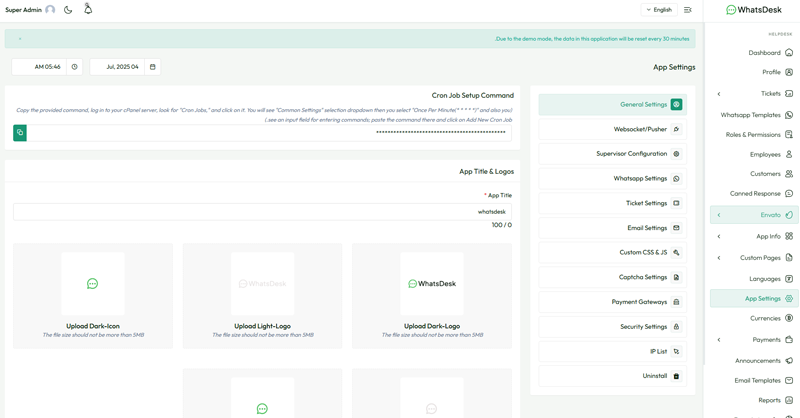The height and width of the screenshot is (418, 800).
Task: Expand the Tickets sidebar submenu
Action: (718, 94)
